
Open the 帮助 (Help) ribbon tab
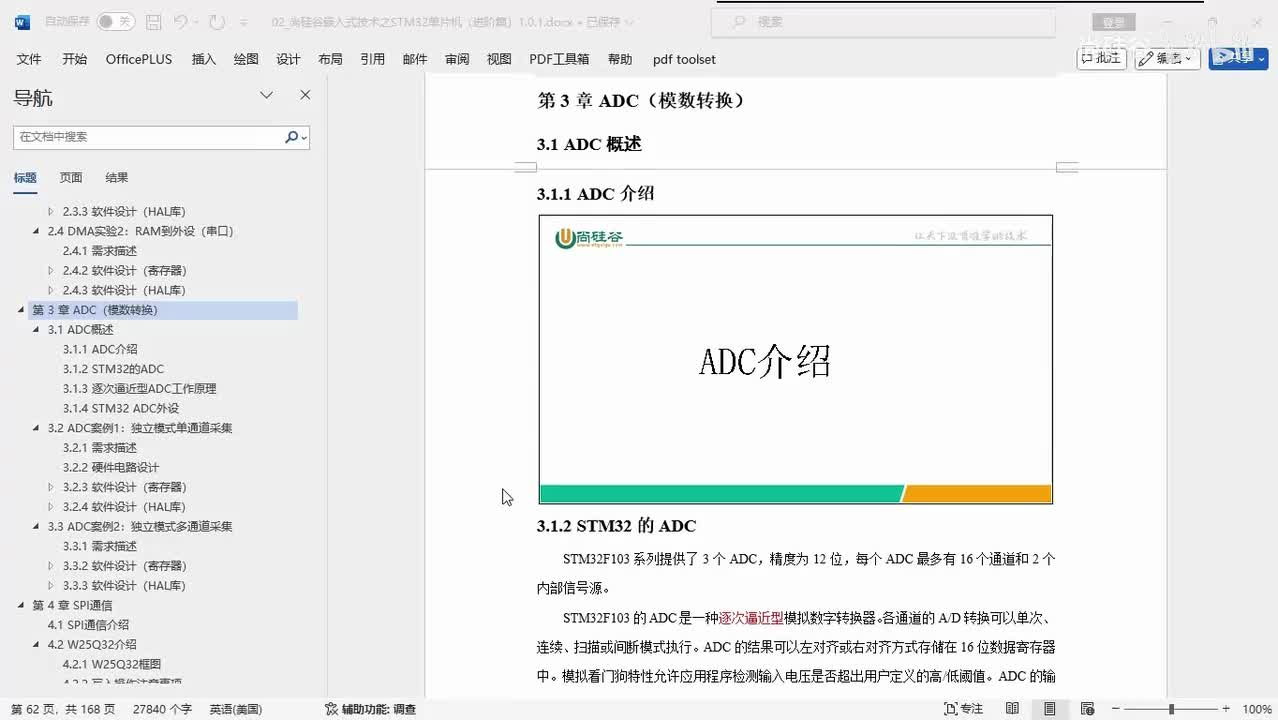(x=620, y=59)
